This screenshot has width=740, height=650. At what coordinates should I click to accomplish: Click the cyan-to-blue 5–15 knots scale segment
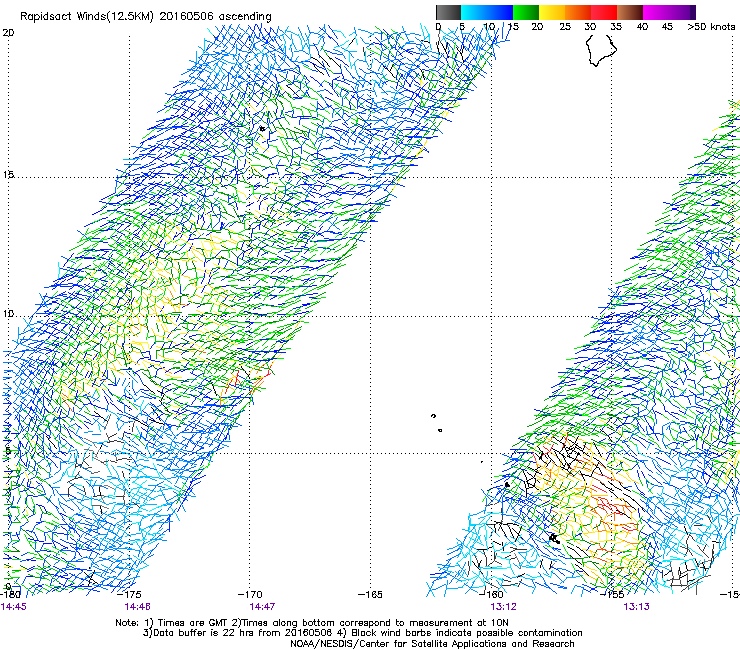pos(487,12)
